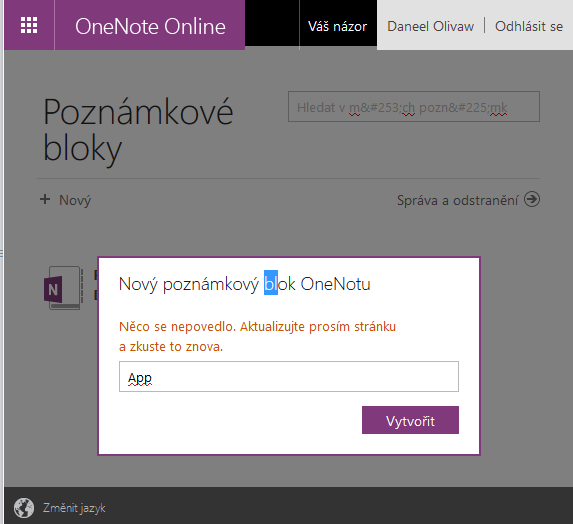Click the orange error message text
The width and height of the screenshot is (573, 524).
click(257, 336)
